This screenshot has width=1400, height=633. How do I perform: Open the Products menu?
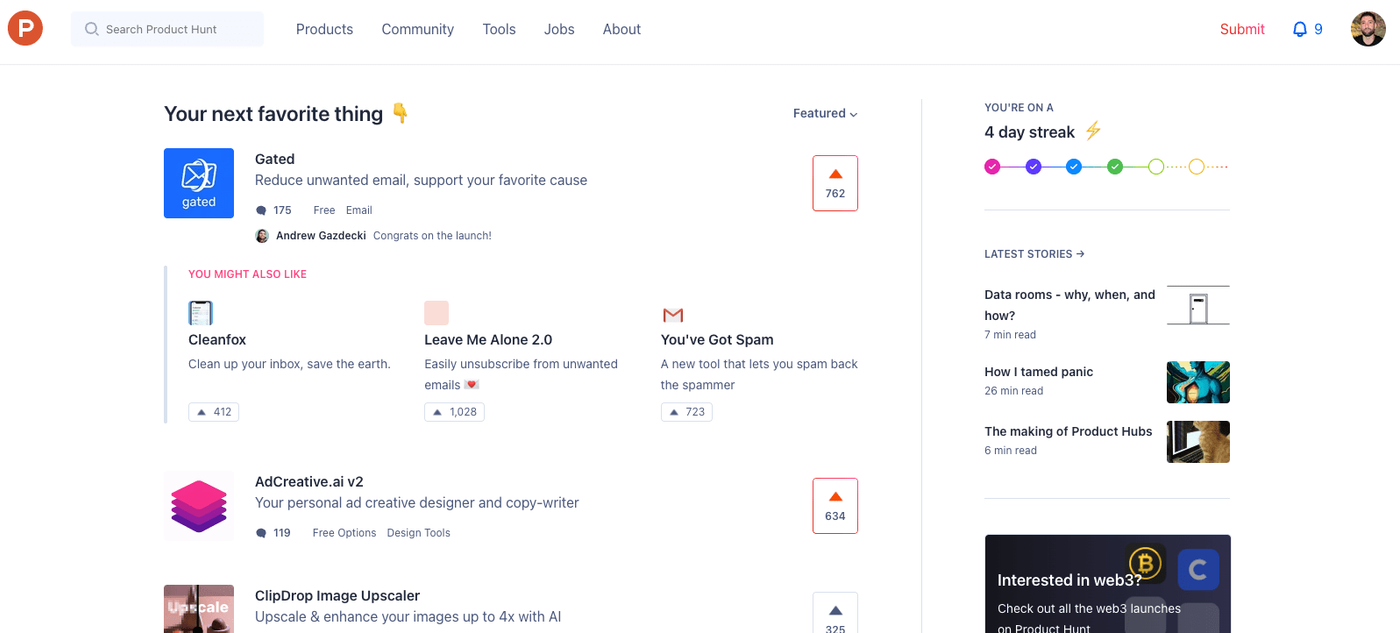(x=324, y=29)
